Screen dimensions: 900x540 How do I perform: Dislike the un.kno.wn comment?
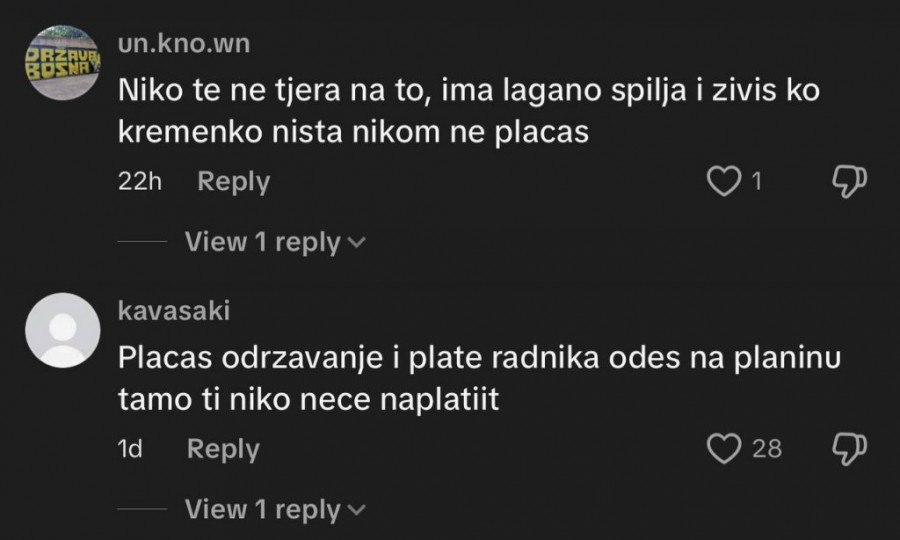849,181
